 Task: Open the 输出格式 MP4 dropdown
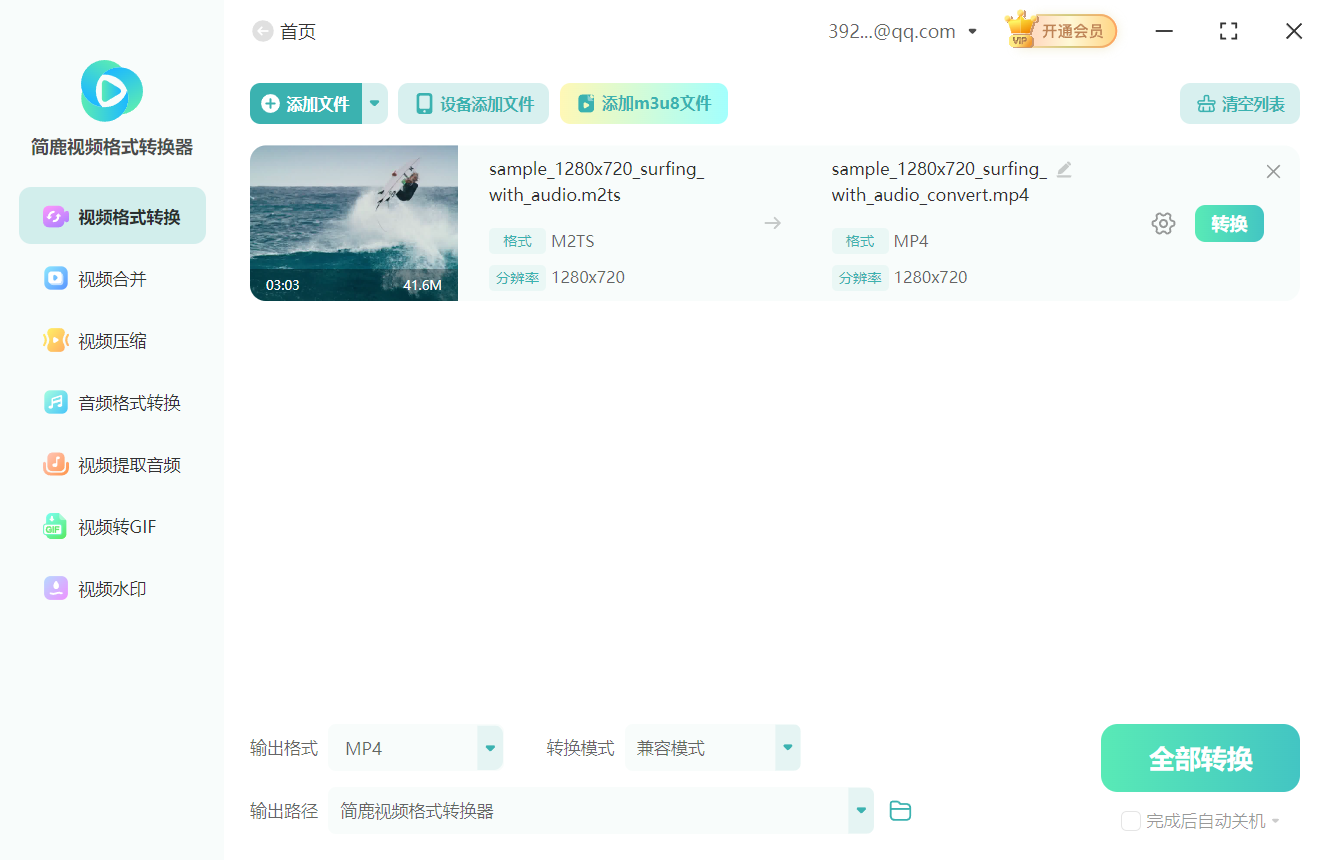pos(416,748)
